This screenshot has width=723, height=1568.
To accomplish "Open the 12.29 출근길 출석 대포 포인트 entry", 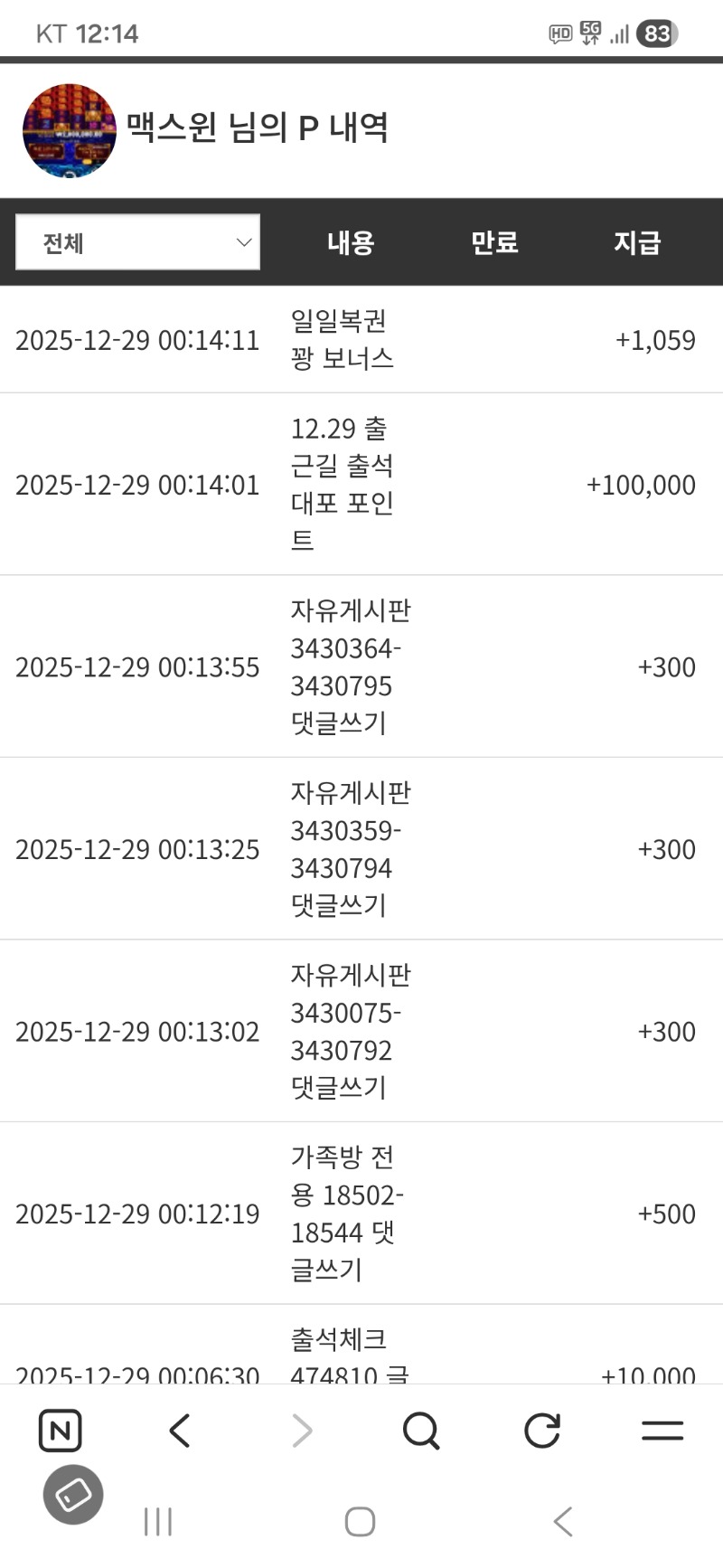I will click(342, 484).
